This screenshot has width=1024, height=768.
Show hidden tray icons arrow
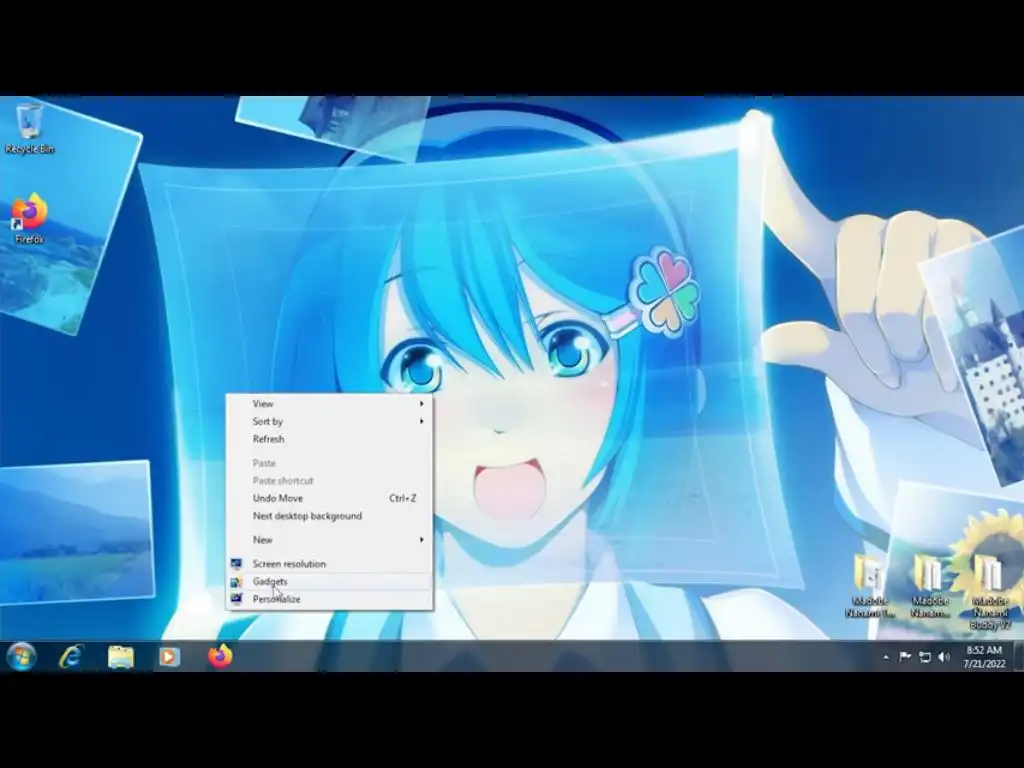coord(886,657)
